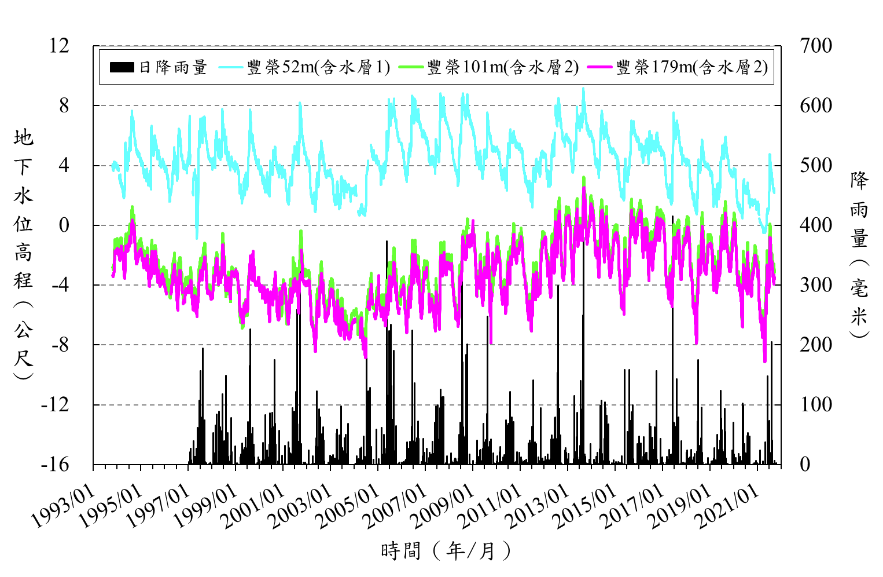
Task: Click the cyan line's deepest dip on the left
Action: coord(197,237)
